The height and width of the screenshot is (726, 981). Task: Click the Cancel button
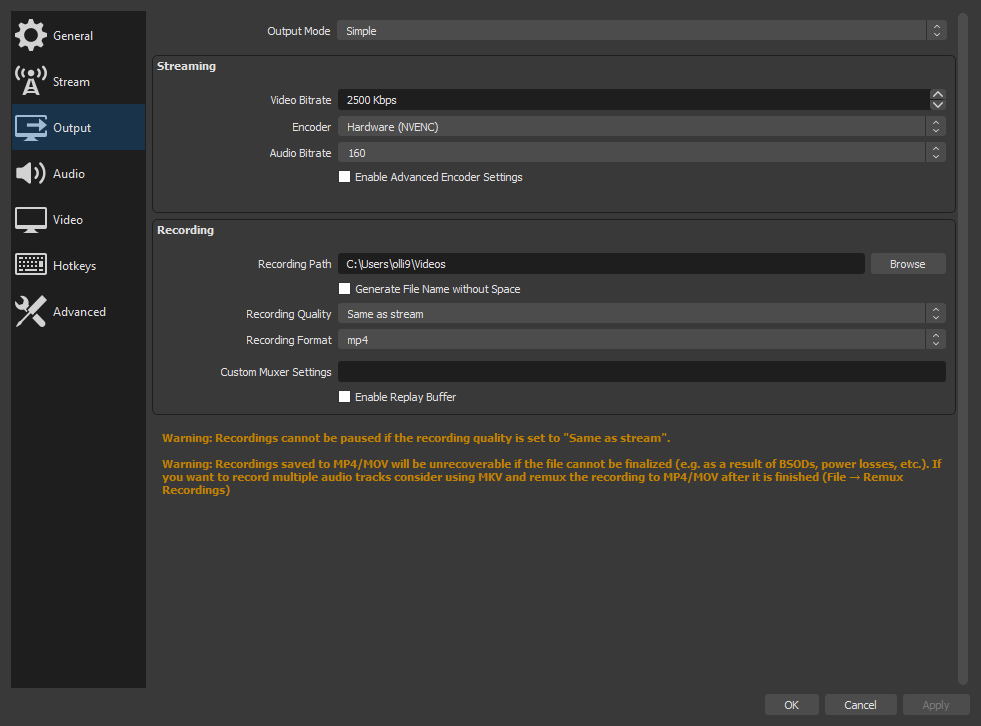(x=860, y=705)
